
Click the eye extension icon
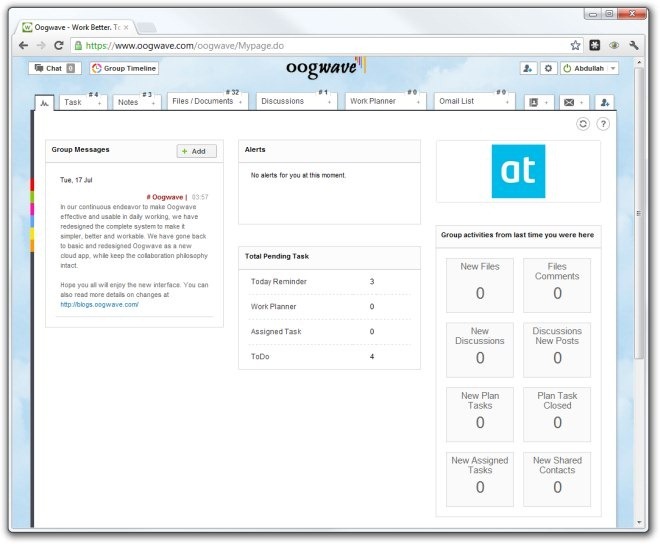point(614,45)
